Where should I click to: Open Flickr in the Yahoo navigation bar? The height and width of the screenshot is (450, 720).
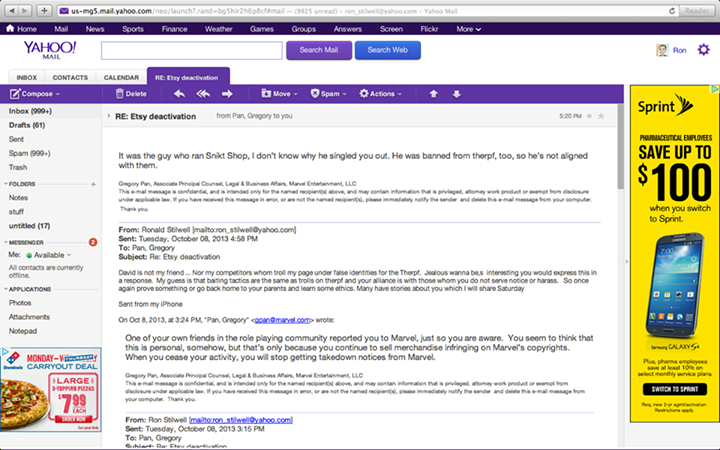(429, 29)
